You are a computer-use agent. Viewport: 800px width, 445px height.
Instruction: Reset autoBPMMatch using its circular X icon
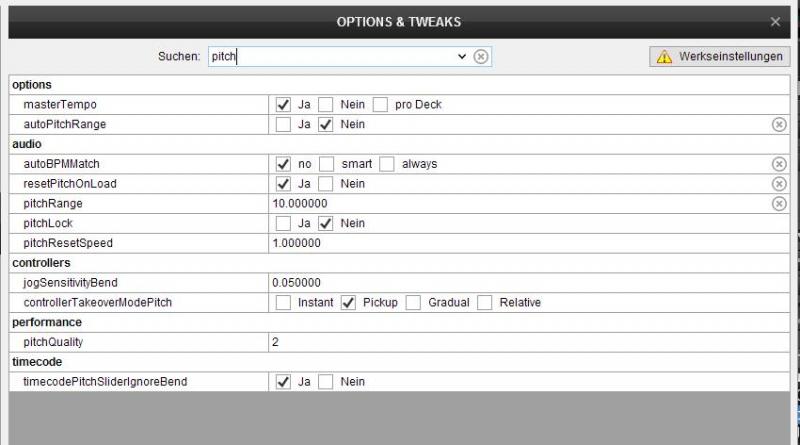point(779,164)
